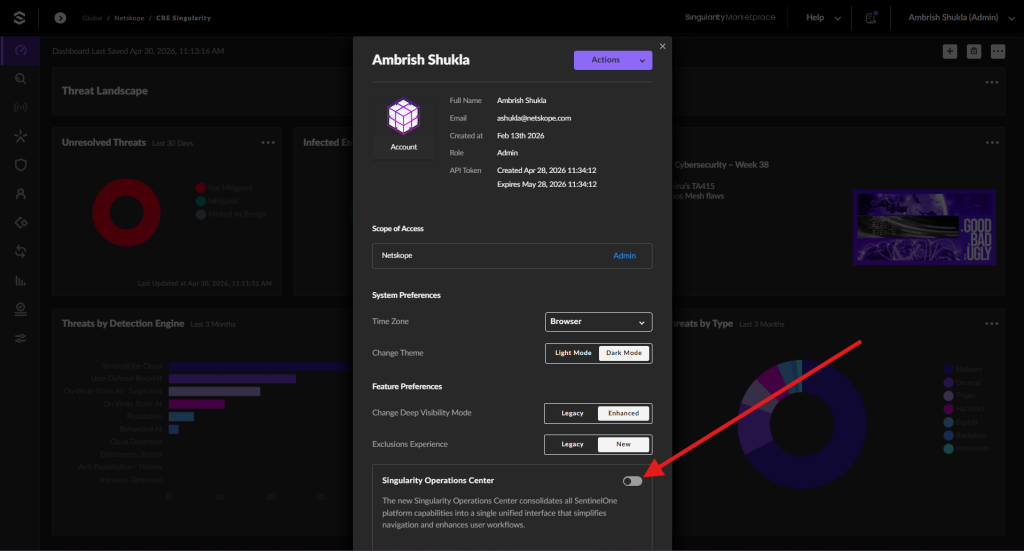Image resolution: width=1024 pixels, height=551 pixels.
Task: Open three-dots menu above Cybersecurity Week 38
Action: (992, 142)
